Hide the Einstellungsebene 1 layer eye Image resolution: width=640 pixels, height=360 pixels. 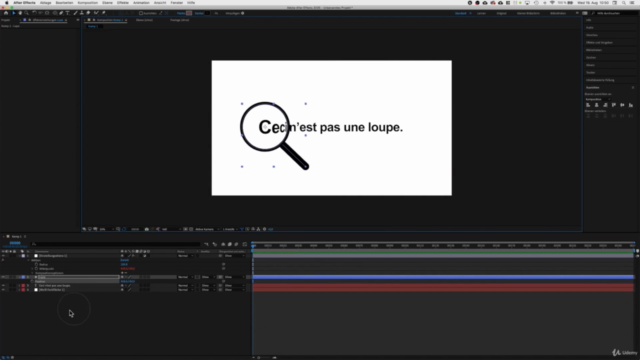tap(3, 256)
